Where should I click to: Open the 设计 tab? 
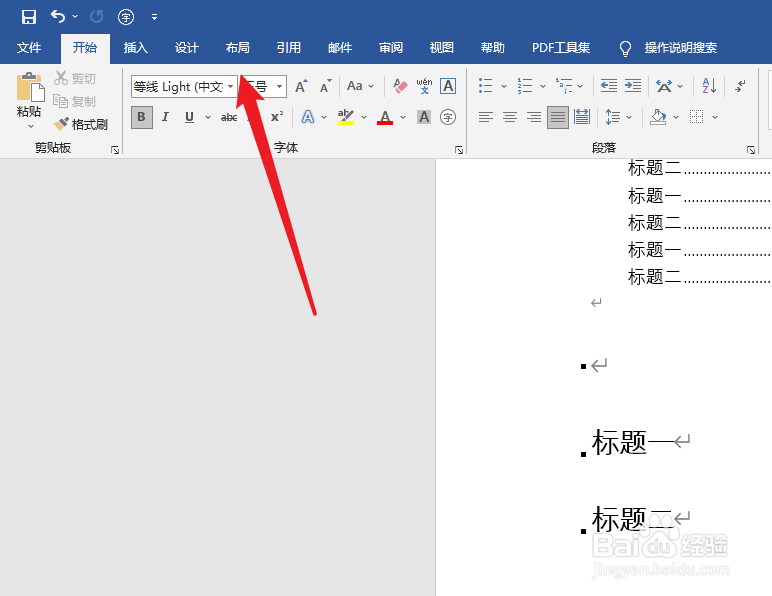[x=187, y=48]
